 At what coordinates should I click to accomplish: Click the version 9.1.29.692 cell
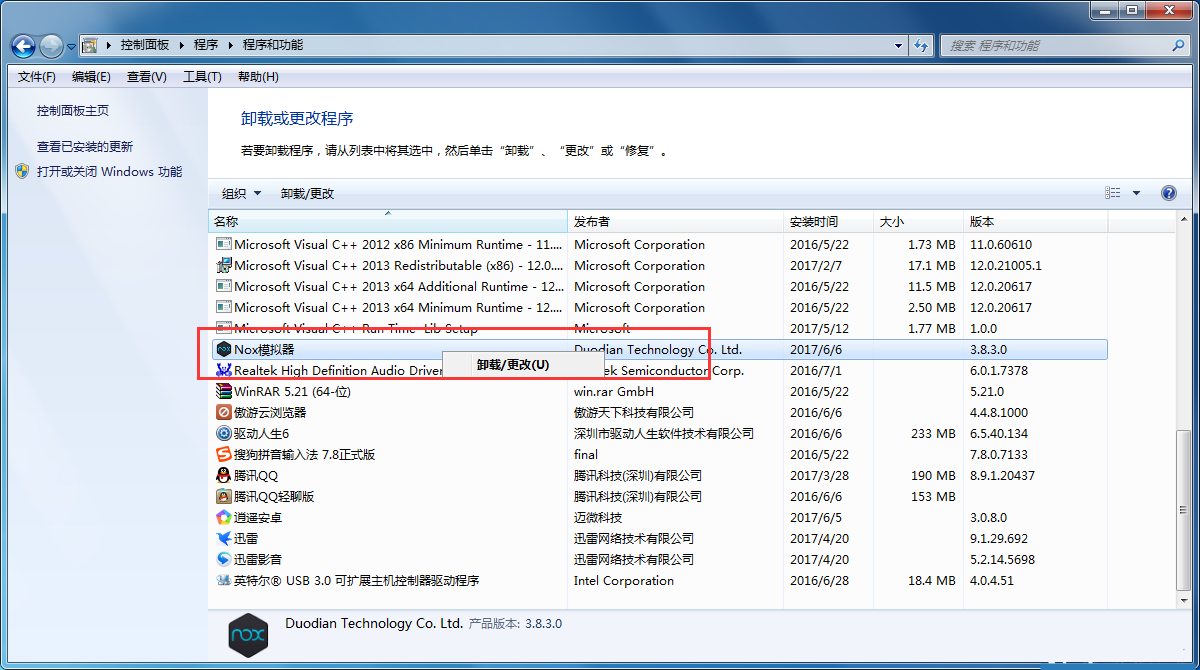pyautogui.click(x=999, y=538)
